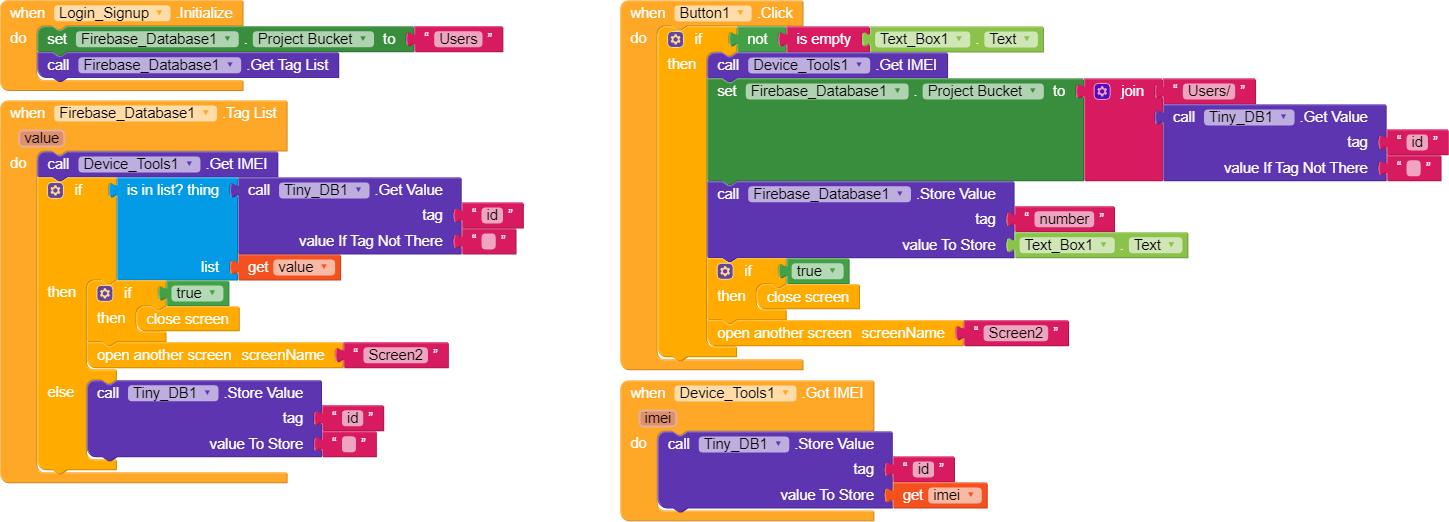Image resolution: width=1449 pixels, height=522 pixels.
Task: Select the empty 'value If Tag Not There' text in the join block
Action: (1414, 168)
